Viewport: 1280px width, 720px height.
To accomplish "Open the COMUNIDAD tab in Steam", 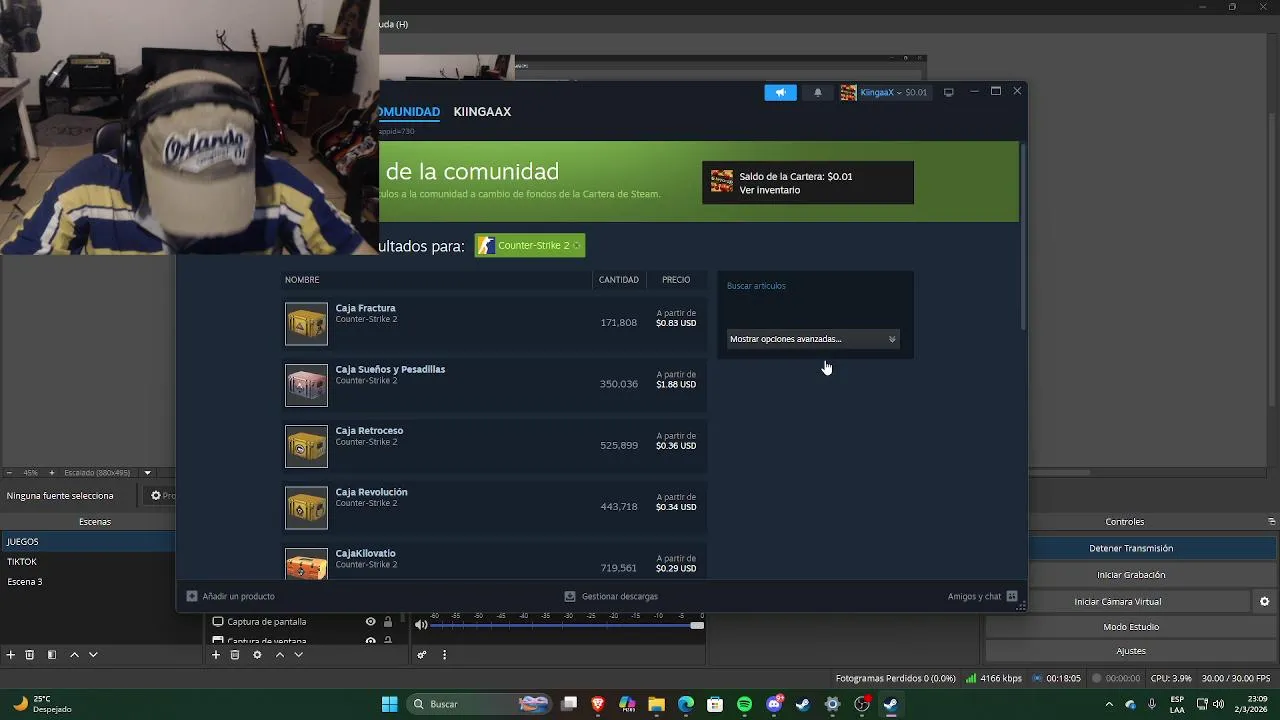I will point(409,112).
